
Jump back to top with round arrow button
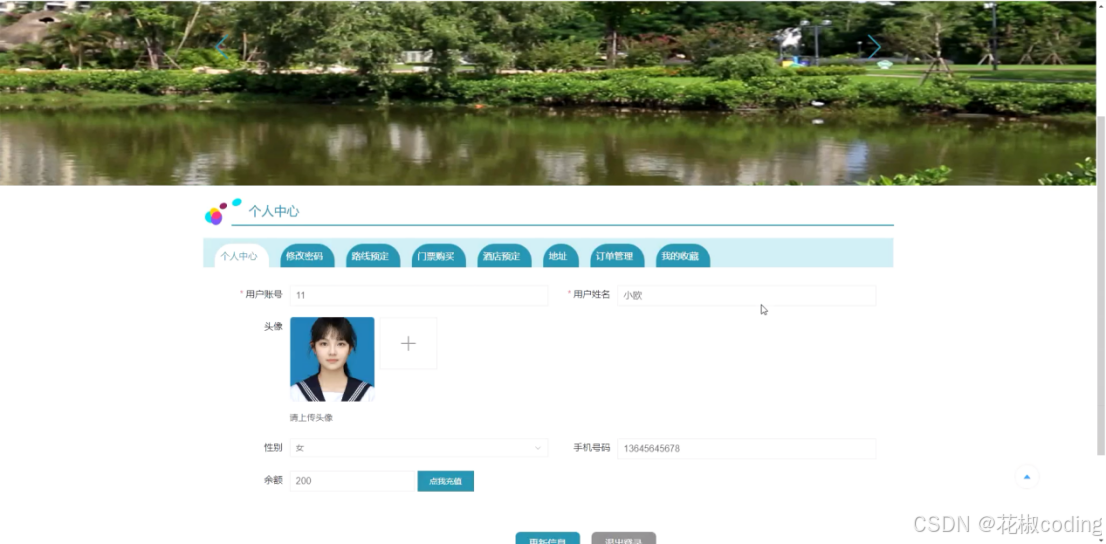click(x=1027, y=477)
